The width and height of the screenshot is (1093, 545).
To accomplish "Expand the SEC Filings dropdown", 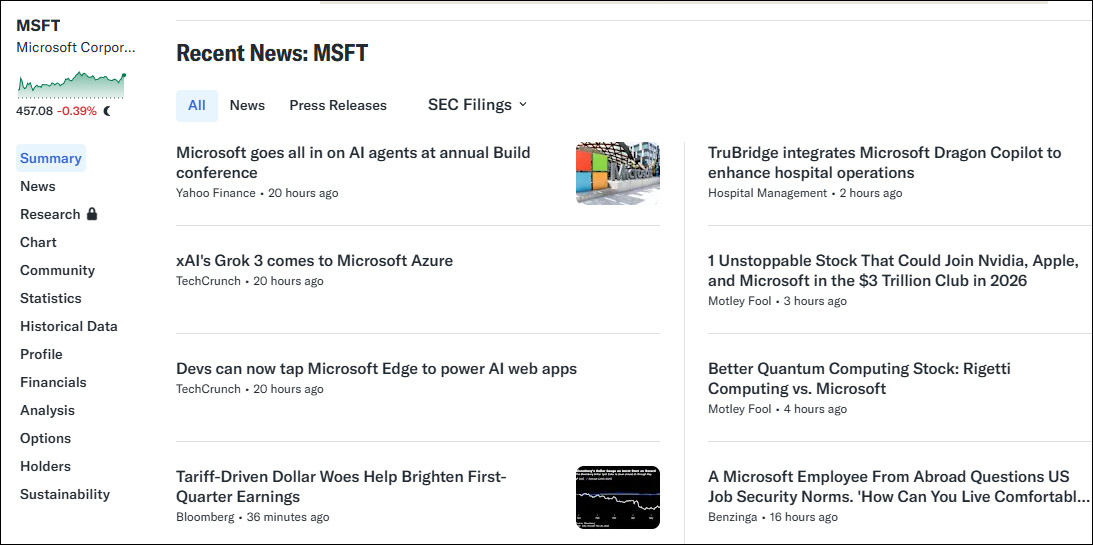I will click(x=477, y=105).
